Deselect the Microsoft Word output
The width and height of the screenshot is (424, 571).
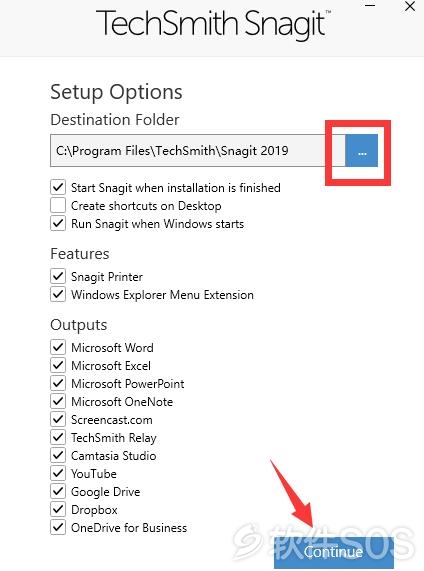pos(58,347)
